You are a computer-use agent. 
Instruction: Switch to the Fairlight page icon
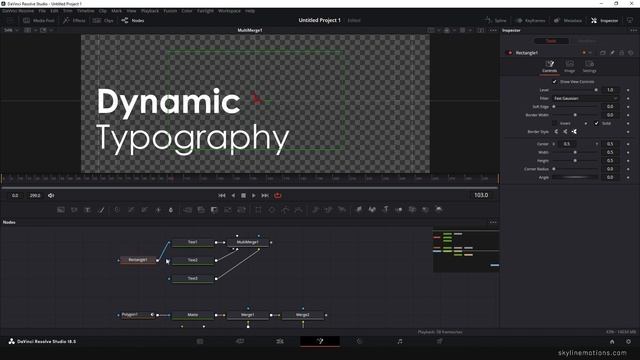pyautogui.click(x=400, y=341)
